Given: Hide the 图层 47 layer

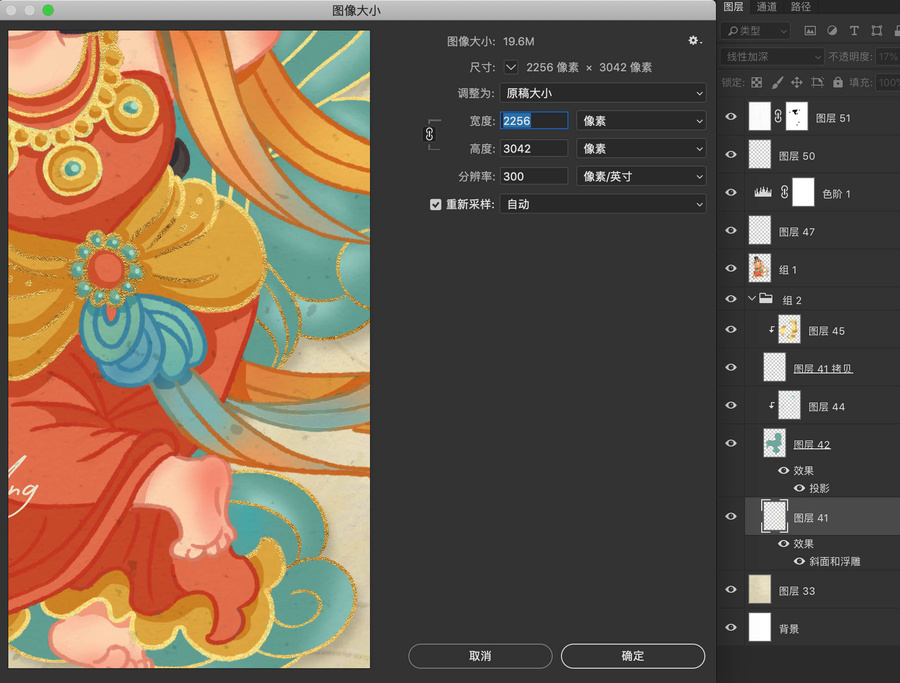Looking at the screenshot, I should click(731, 230).
